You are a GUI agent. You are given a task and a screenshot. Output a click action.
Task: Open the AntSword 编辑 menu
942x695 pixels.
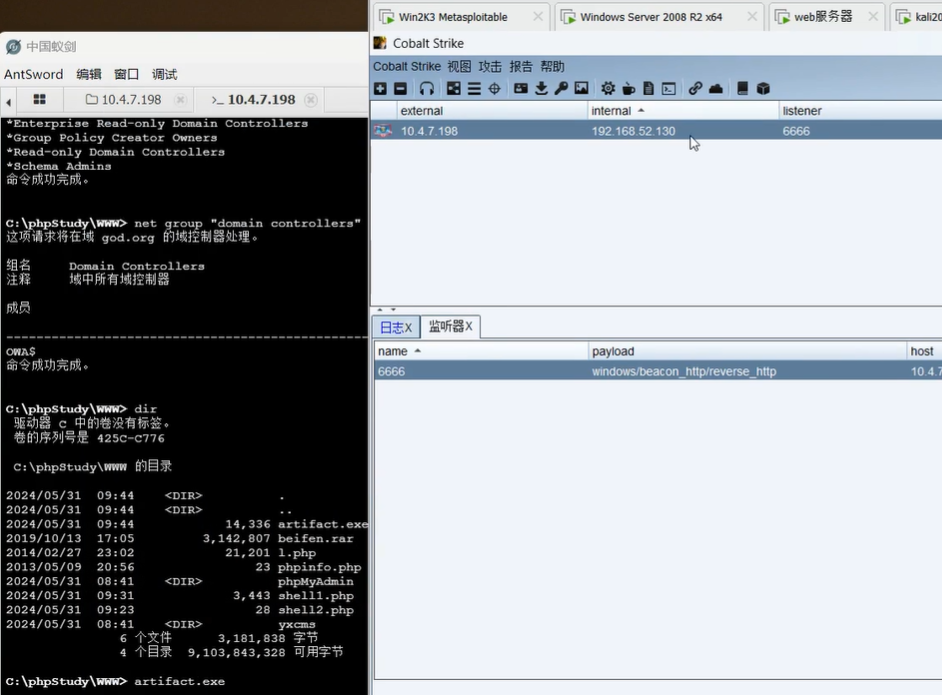[x=89, y=74]
